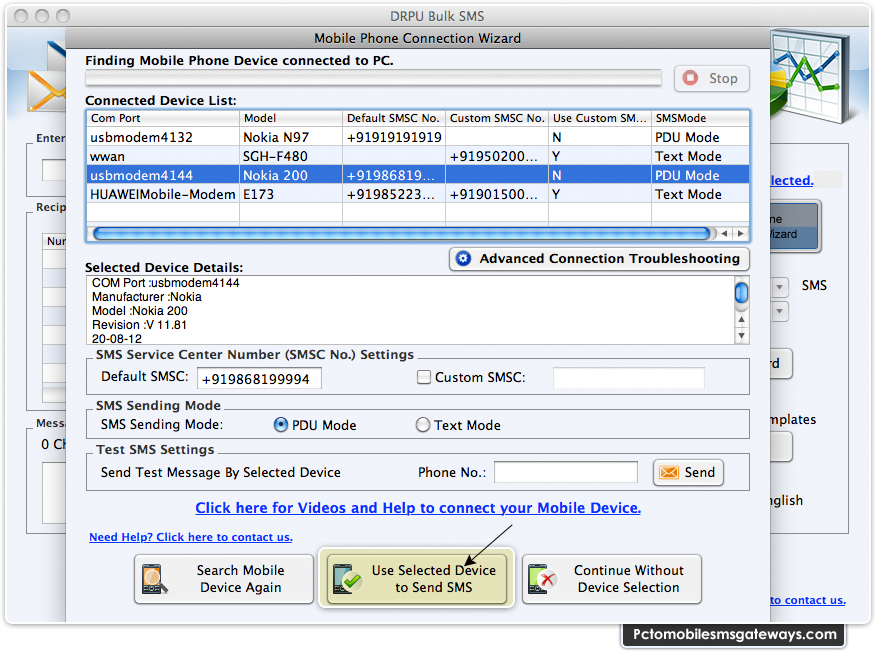
Task: Click Search Mobile Device Again button
Action: click(x=223, y=579)
